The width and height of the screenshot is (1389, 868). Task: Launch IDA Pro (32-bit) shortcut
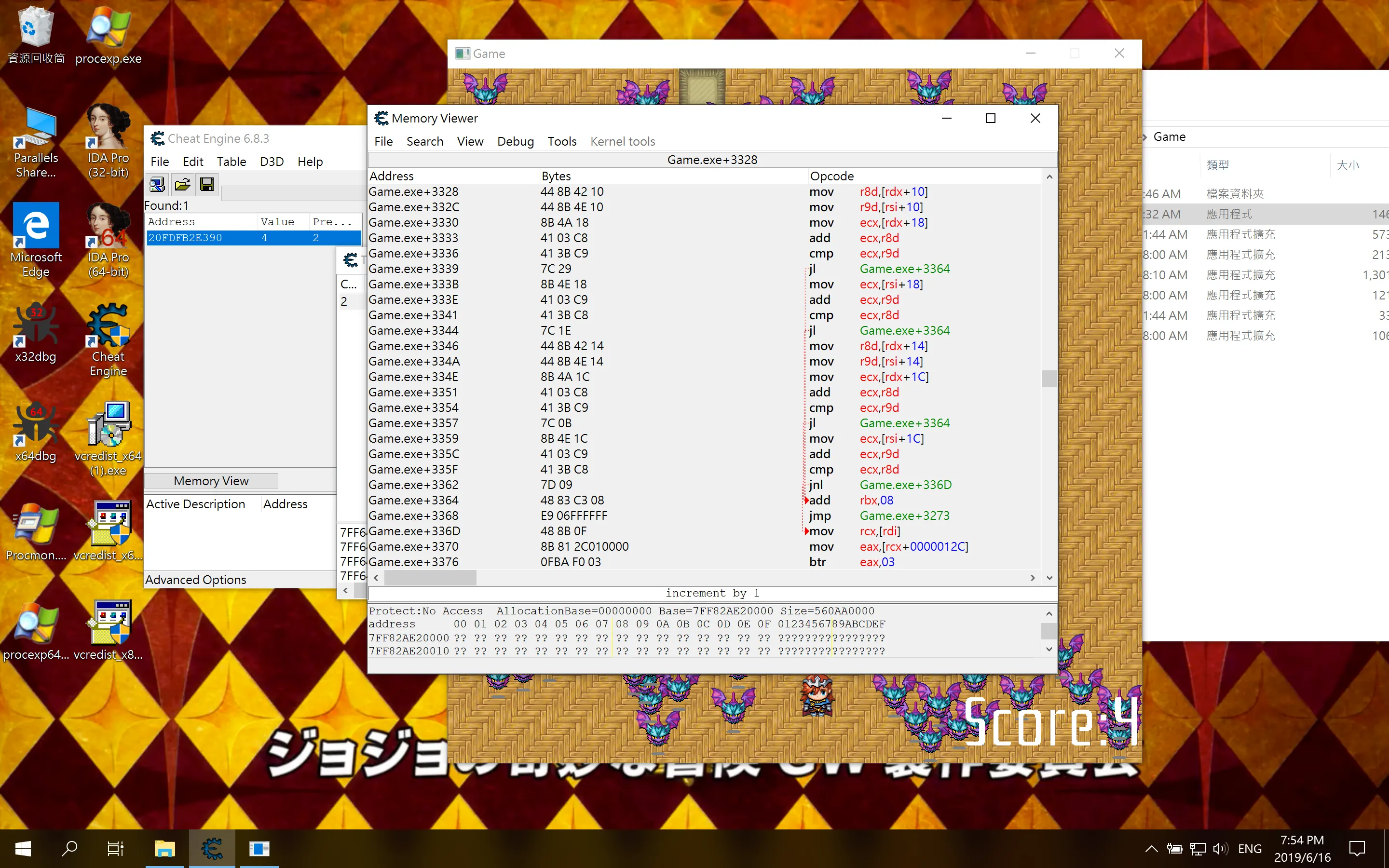[108, 142]
